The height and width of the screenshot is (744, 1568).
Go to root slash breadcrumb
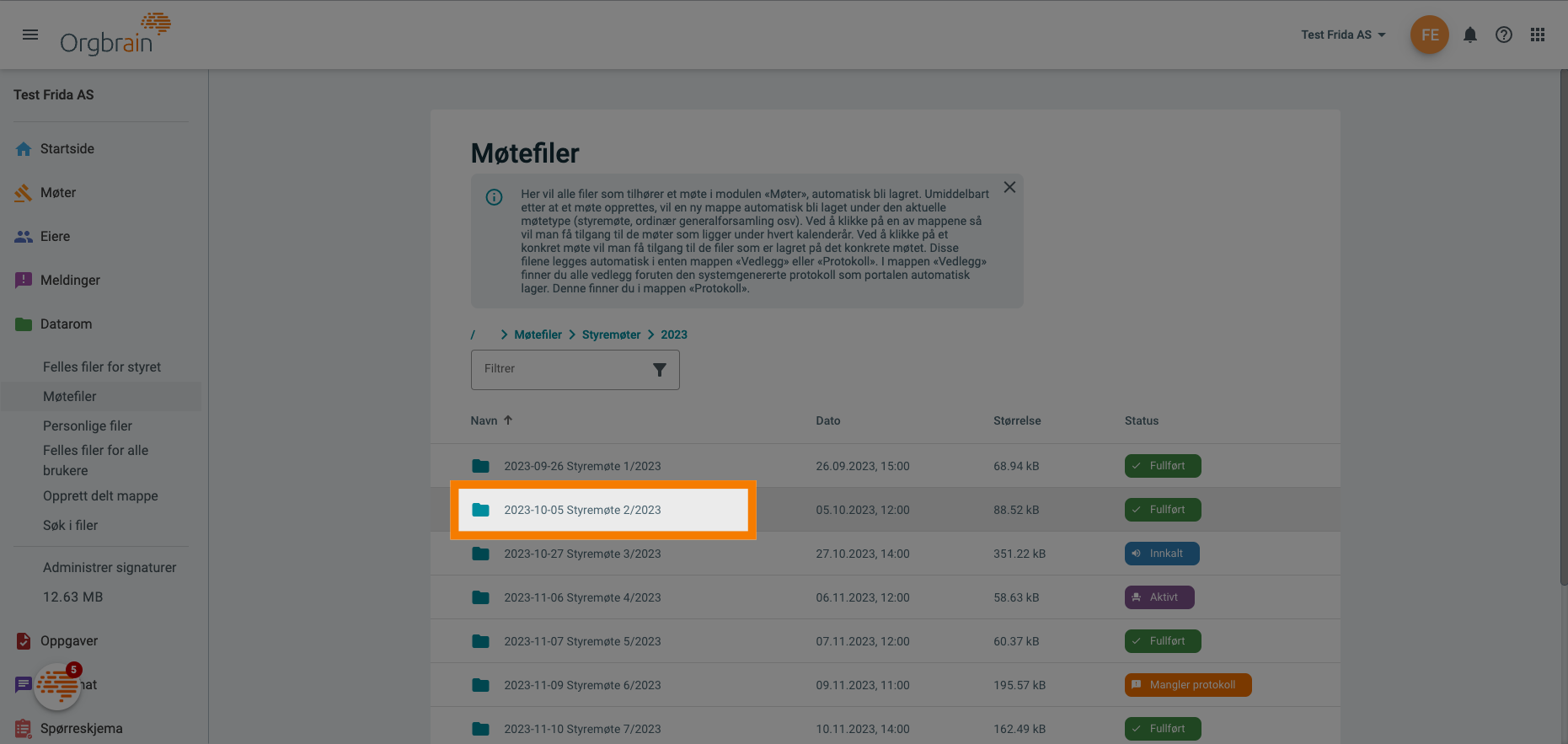473,335
